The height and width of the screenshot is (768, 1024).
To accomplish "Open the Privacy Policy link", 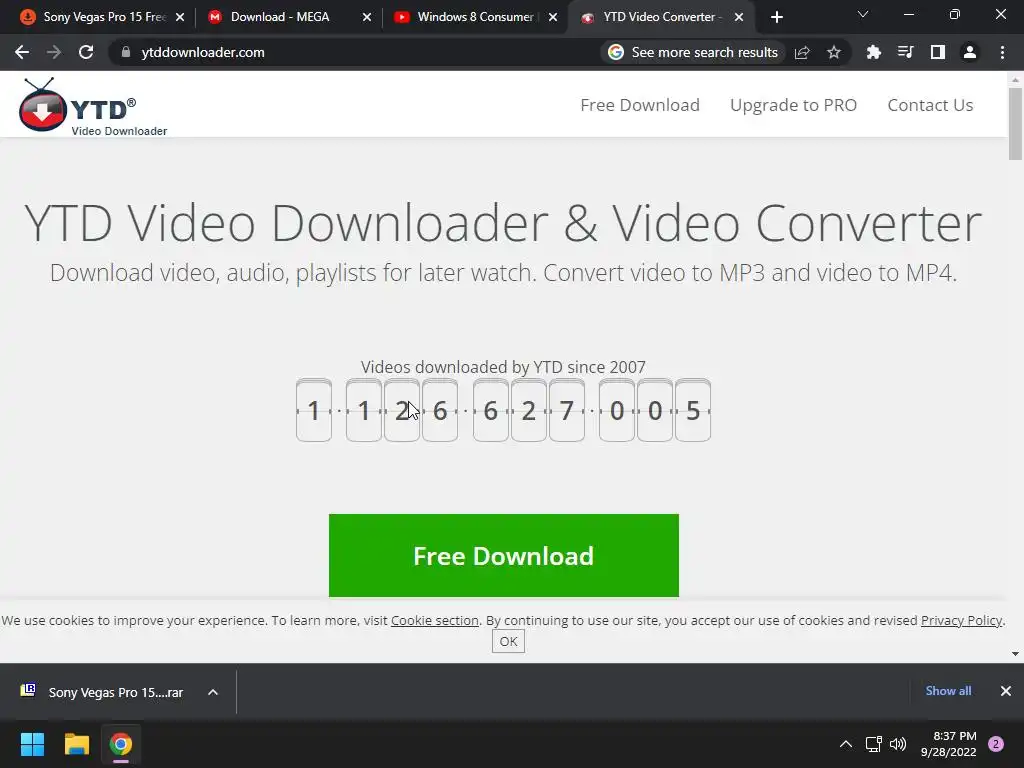I will [x=961, y=620].
